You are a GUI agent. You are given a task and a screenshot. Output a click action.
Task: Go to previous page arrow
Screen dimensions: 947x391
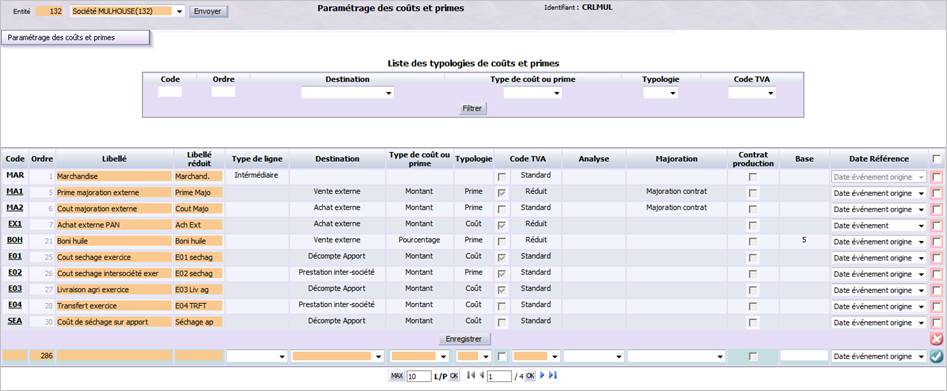click(481, 376)
